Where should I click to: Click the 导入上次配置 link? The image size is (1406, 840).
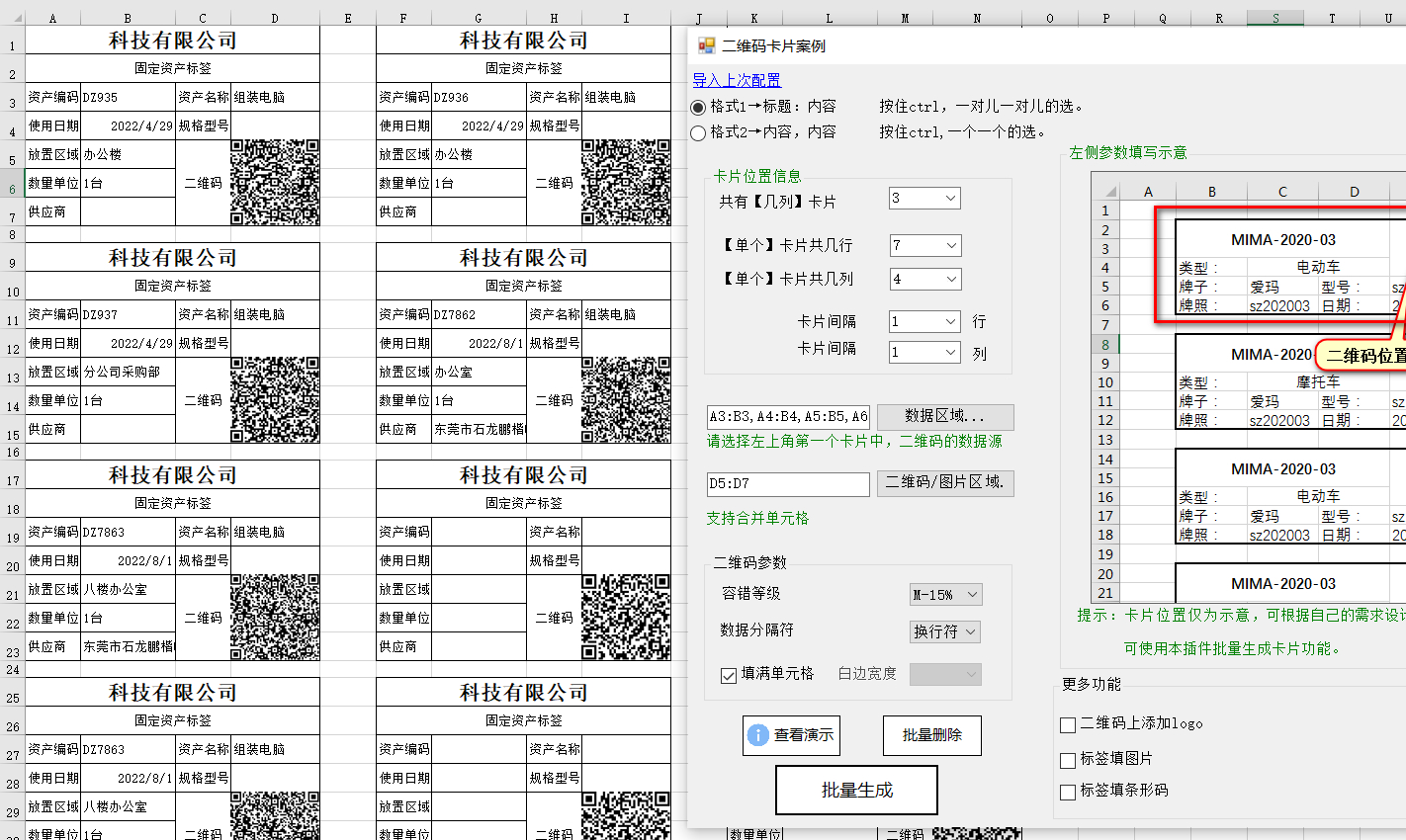(737, 80)
